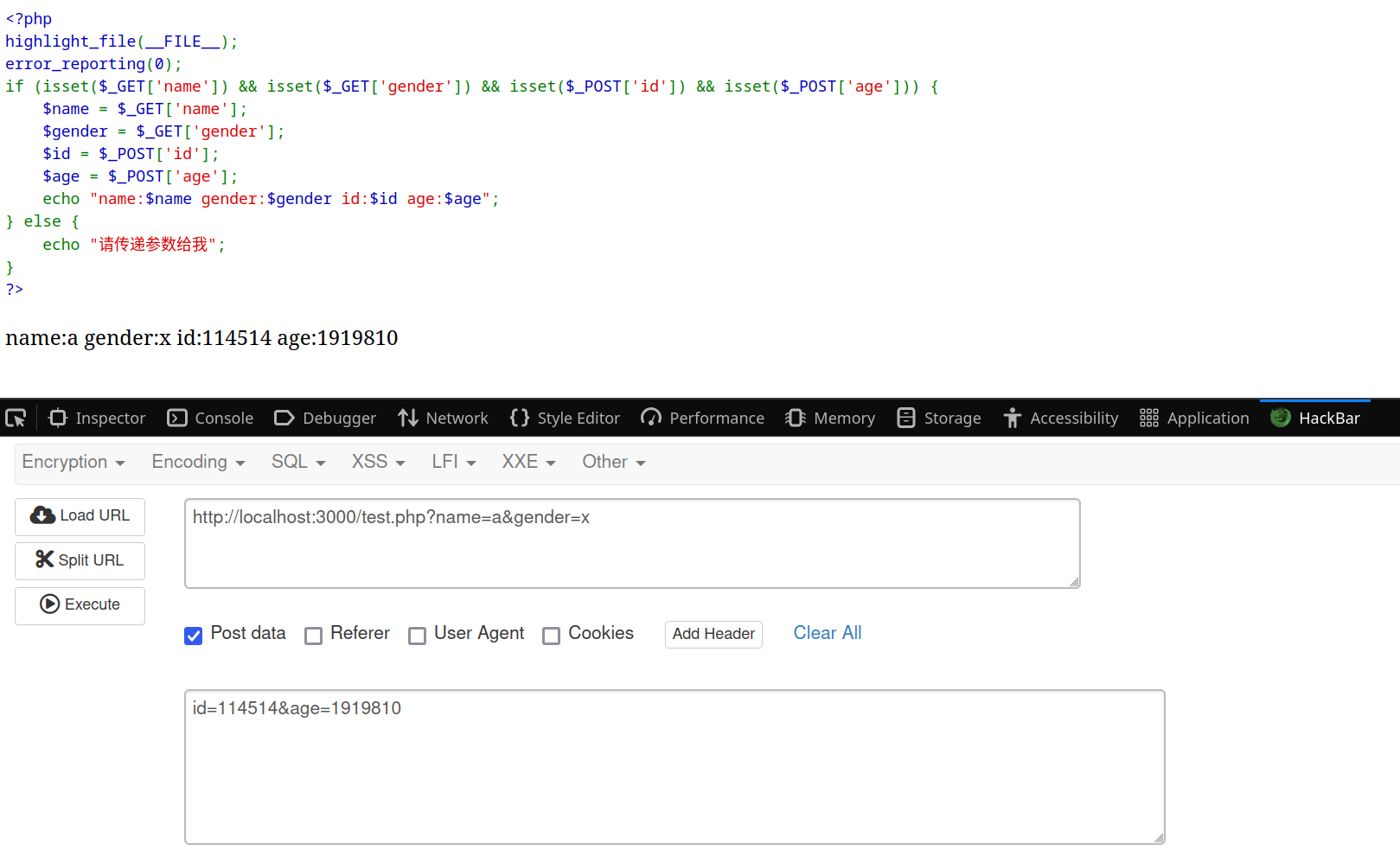
Task: Switch to the Memory panel
Action: pos(830,419)
